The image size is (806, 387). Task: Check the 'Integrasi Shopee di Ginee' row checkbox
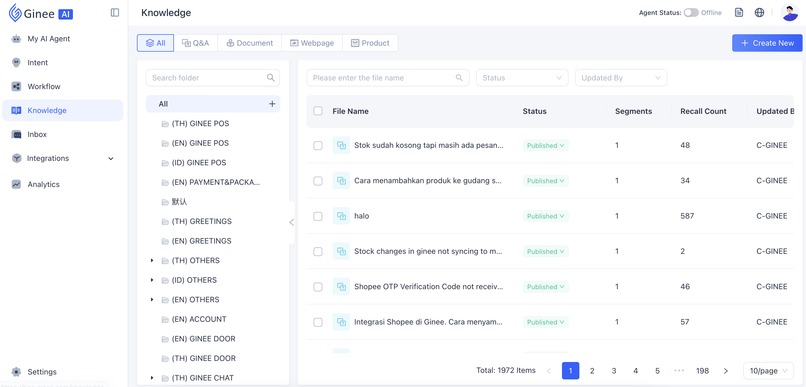318,322
